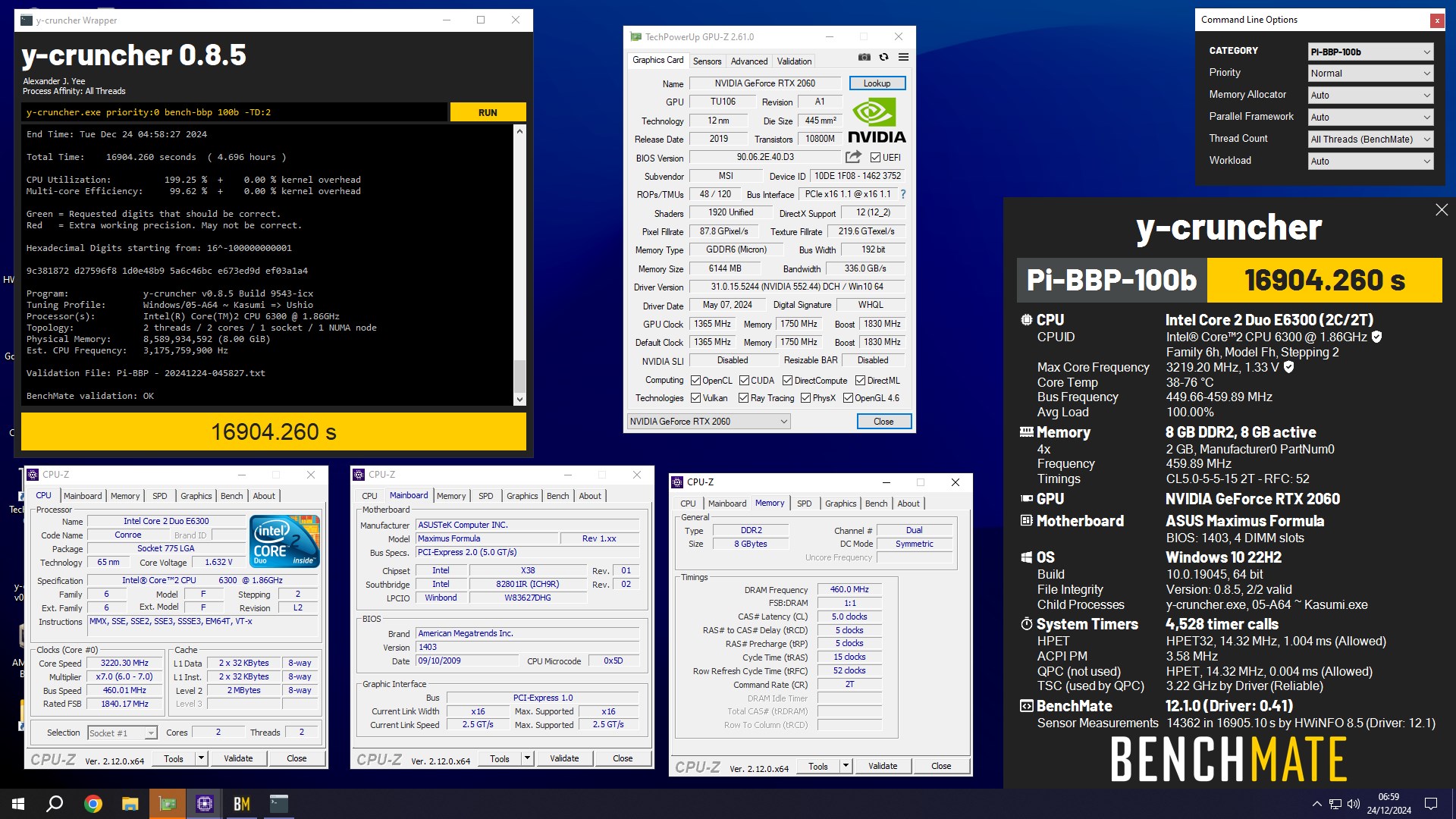The width and height of the screenshot is (1456, 819).
Task: Click Close button in Memory CPU-Z window
Action: pyautogui.click(x=941, y=766)
